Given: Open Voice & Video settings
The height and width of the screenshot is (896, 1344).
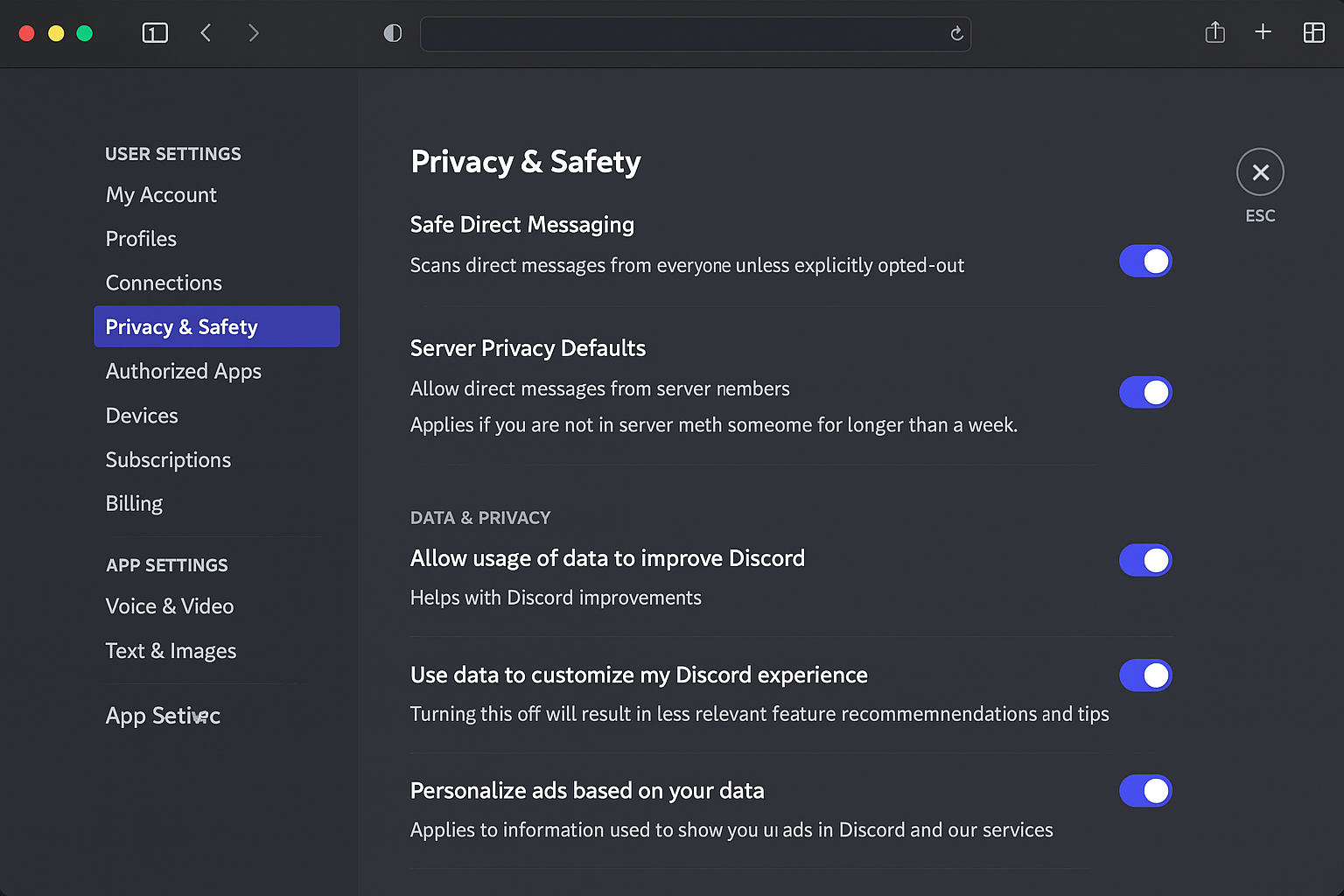Looking at the screenshot, I should point(170,605).
